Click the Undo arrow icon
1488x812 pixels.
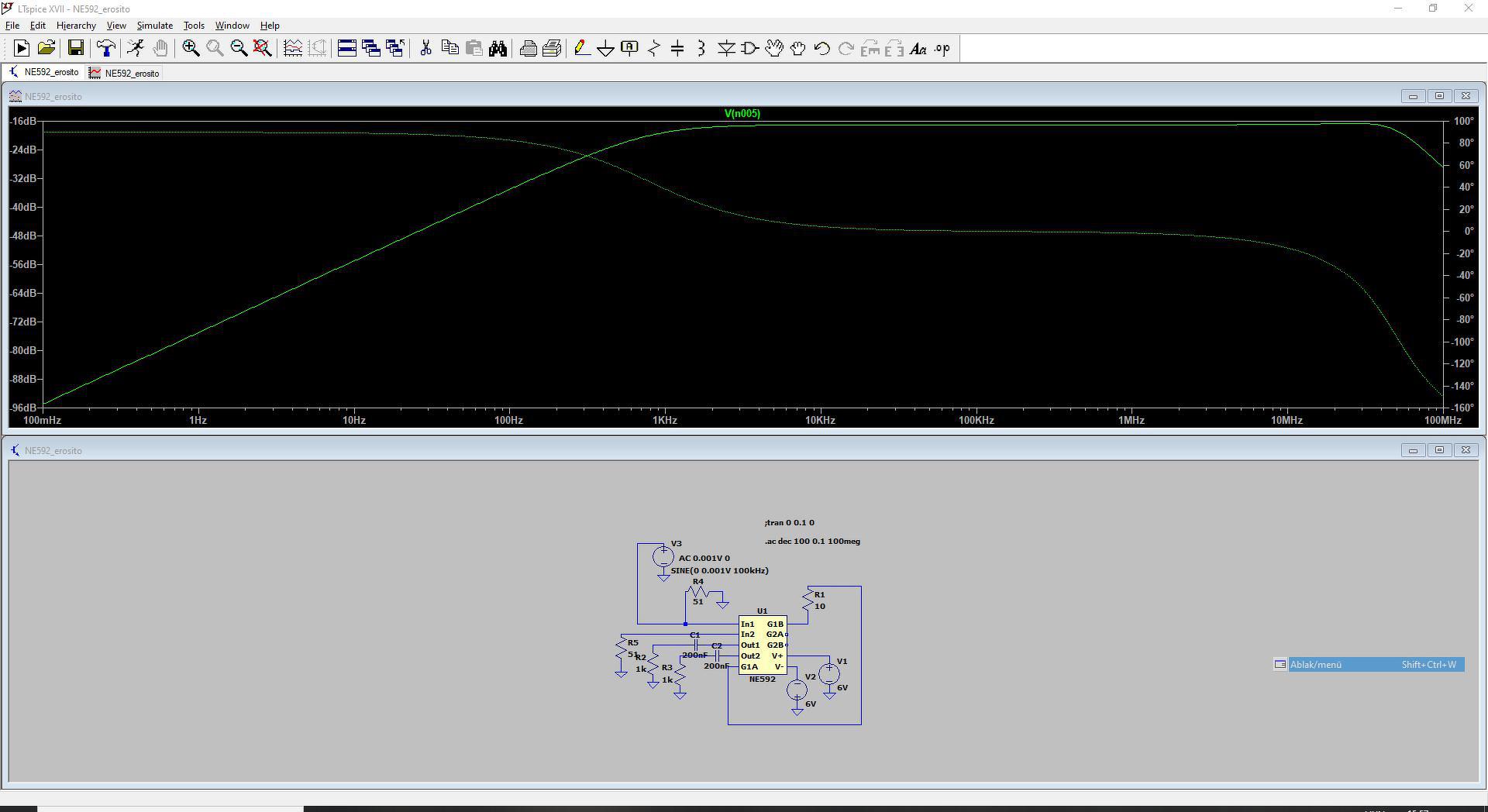(822, 48)
